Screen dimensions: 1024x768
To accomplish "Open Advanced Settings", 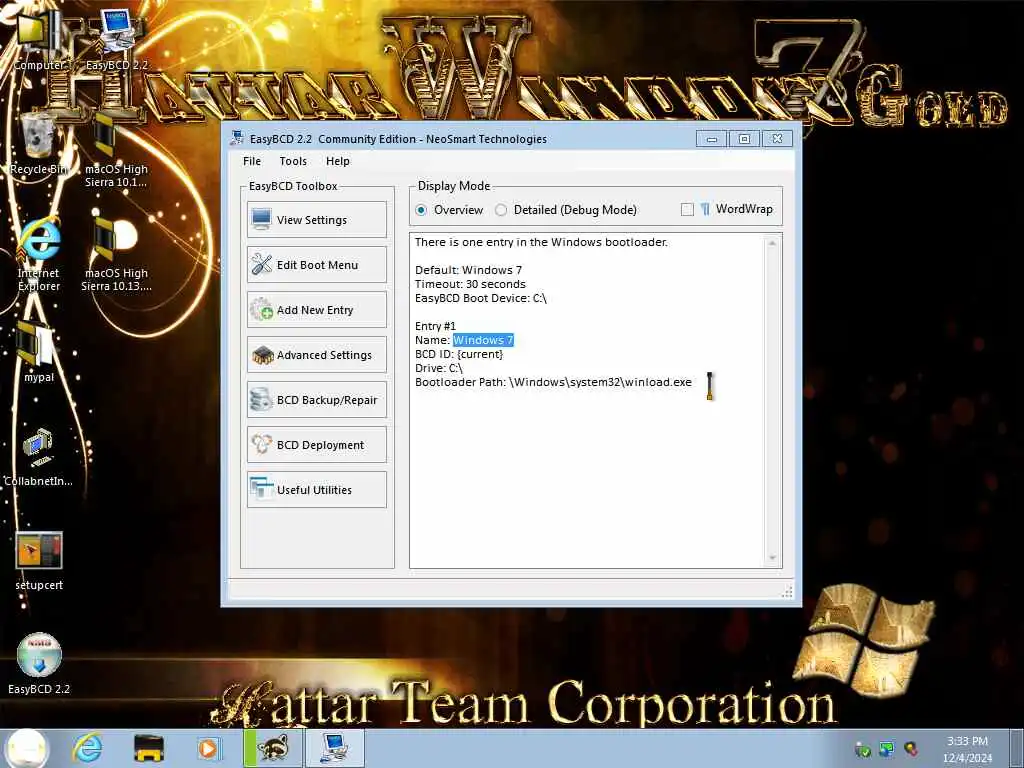I will click(x=317, y=355).
